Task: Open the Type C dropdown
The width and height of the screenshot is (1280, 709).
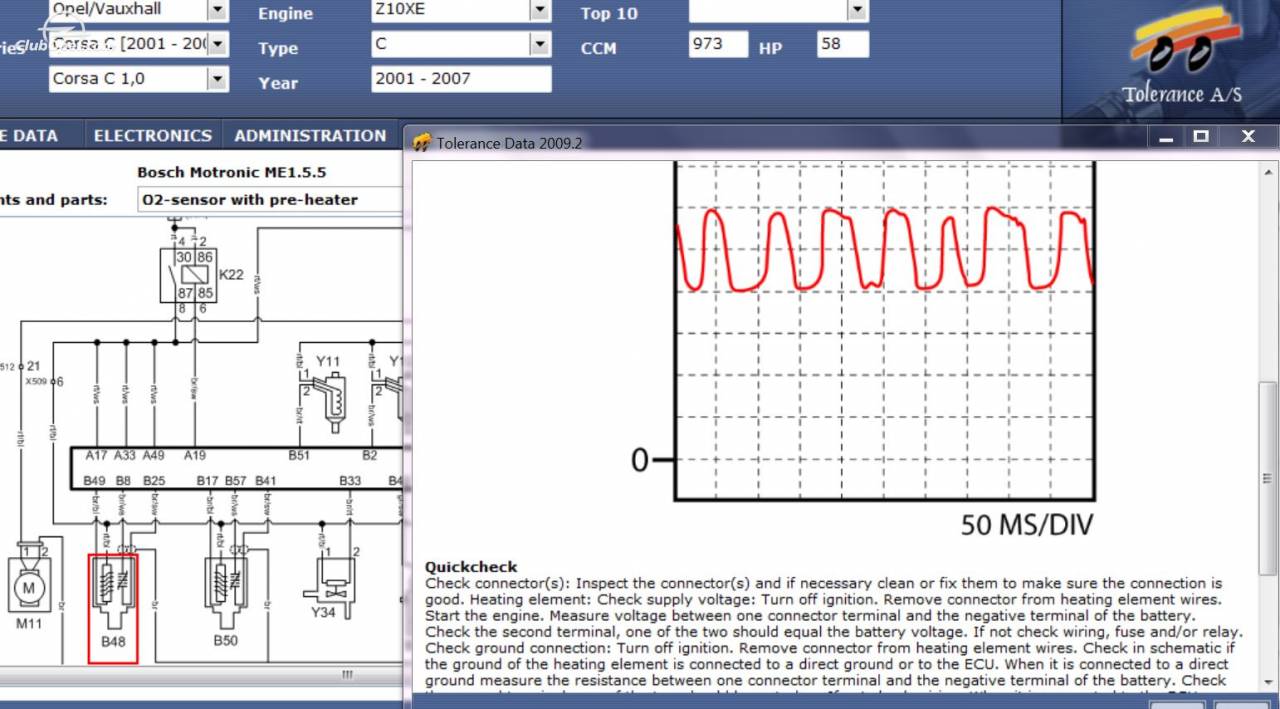Action: pos(540,44)
